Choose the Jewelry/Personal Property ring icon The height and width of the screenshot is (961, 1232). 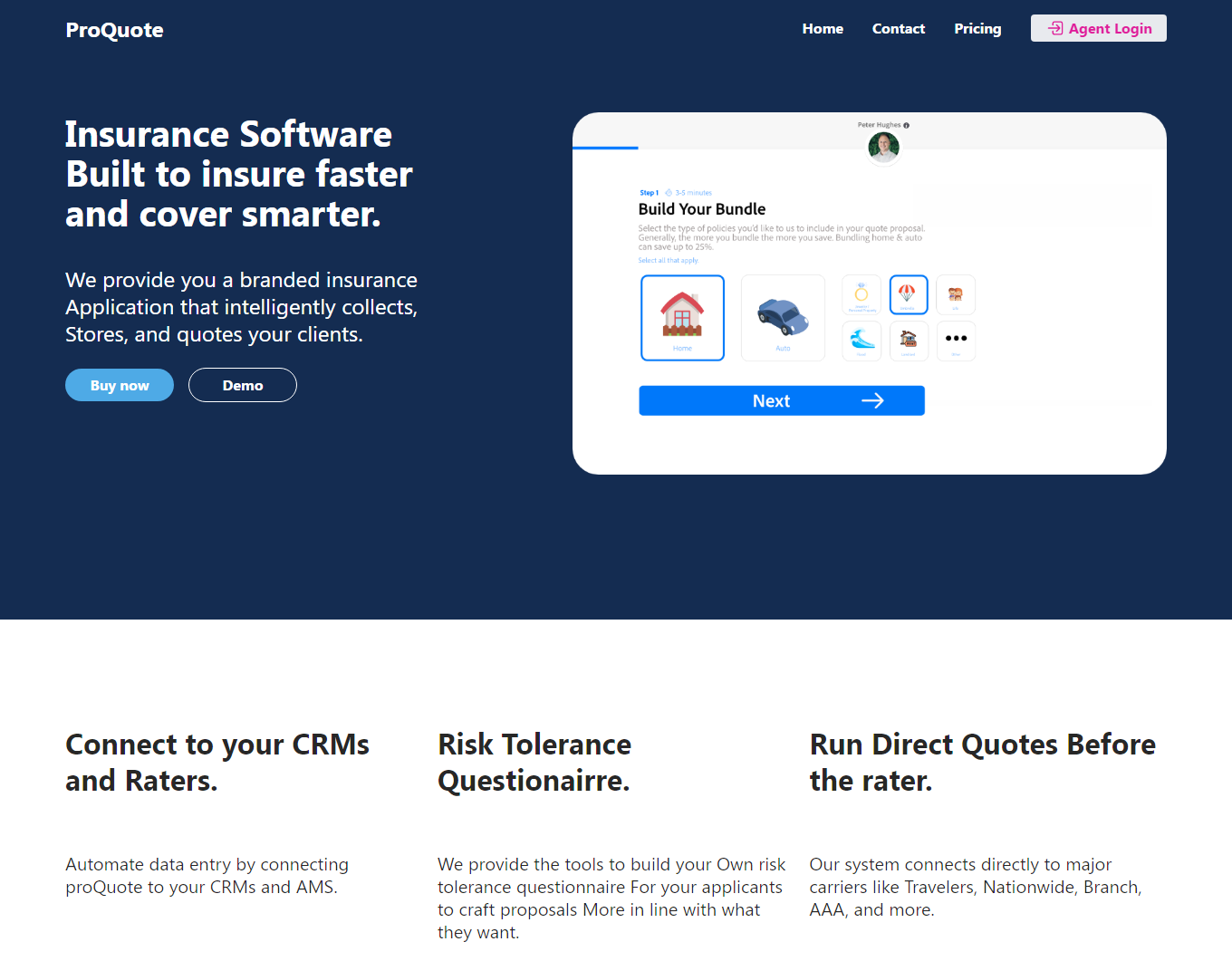click(861, 294)
